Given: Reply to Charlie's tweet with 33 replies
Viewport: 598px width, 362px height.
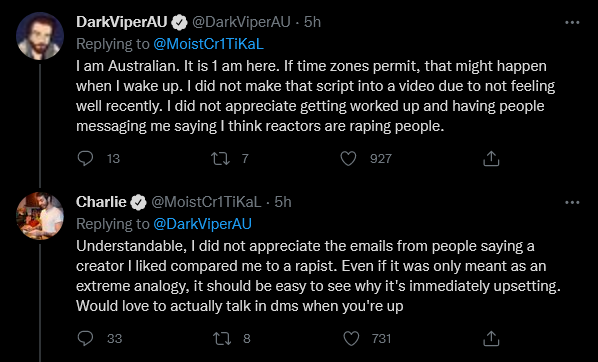Looking at the screenshot, I should coord(85,338).
